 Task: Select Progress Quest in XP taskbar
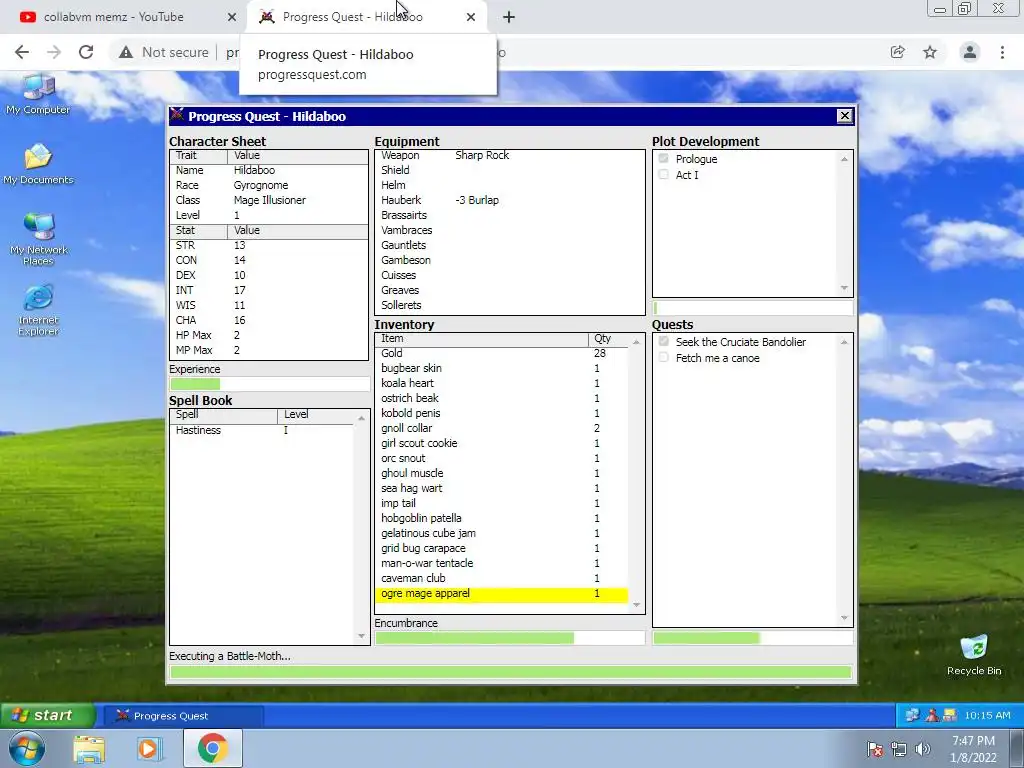pos(183,716)
